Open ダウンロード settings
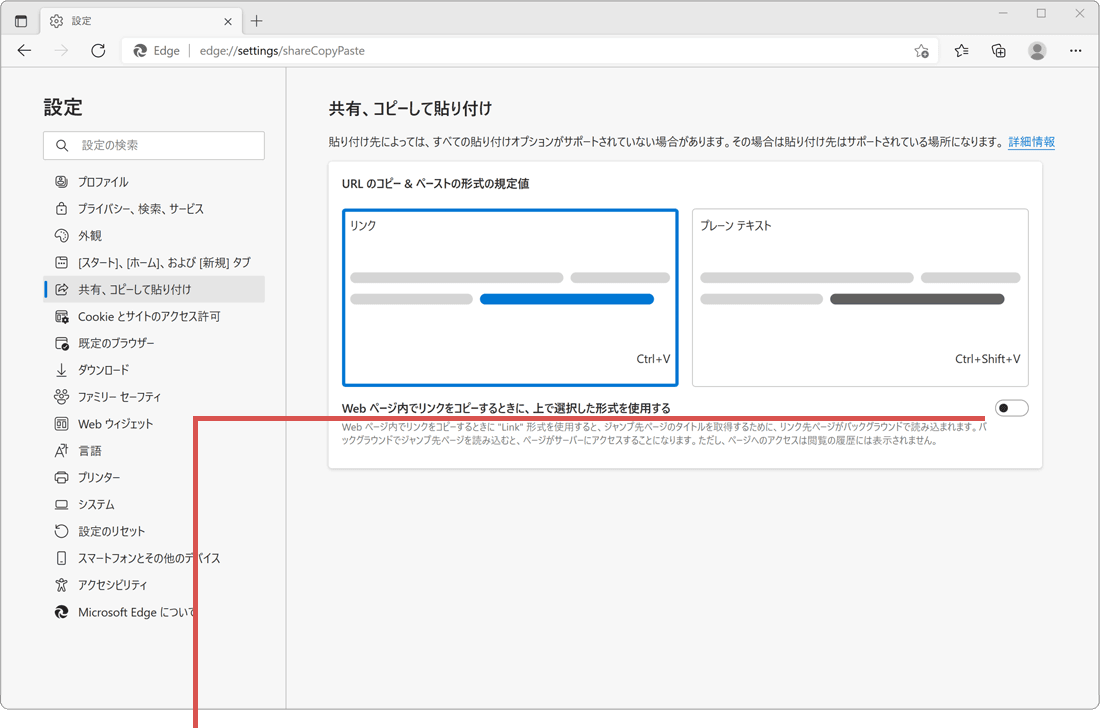 154,370
